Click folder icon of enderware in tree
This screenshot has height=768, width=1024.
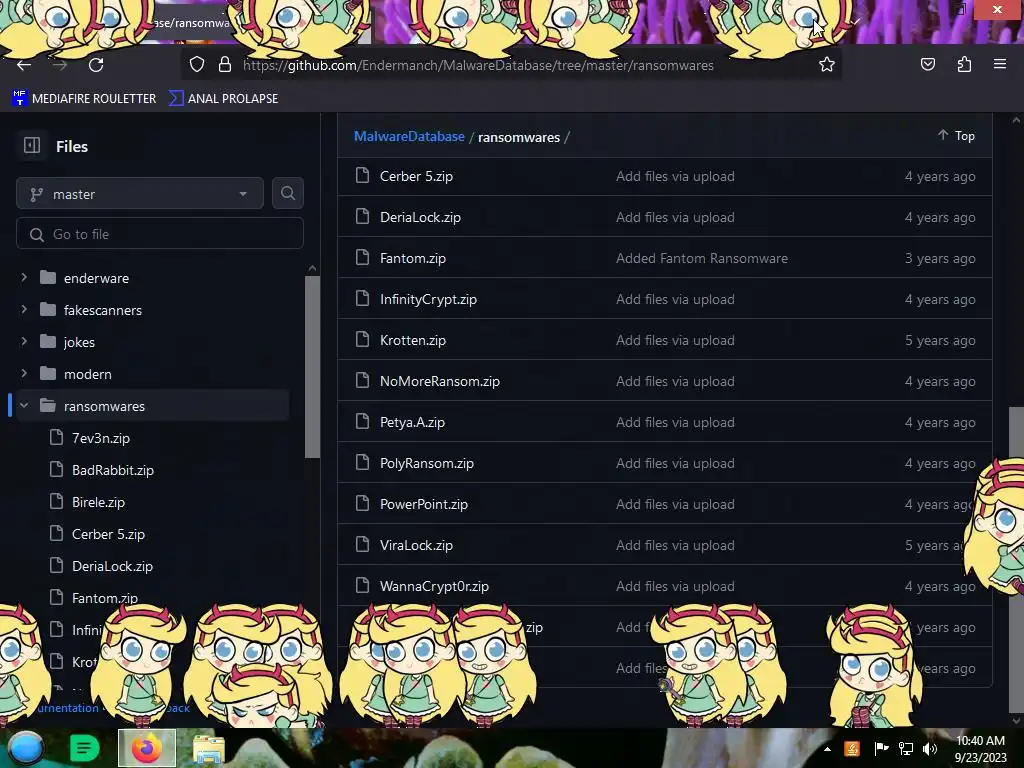[48, 278]
